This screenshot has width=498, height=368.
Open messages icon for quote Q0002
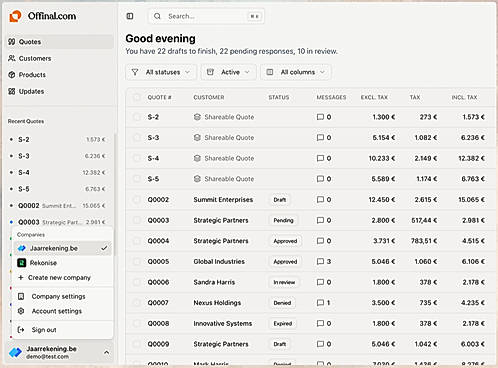[320, 200]
